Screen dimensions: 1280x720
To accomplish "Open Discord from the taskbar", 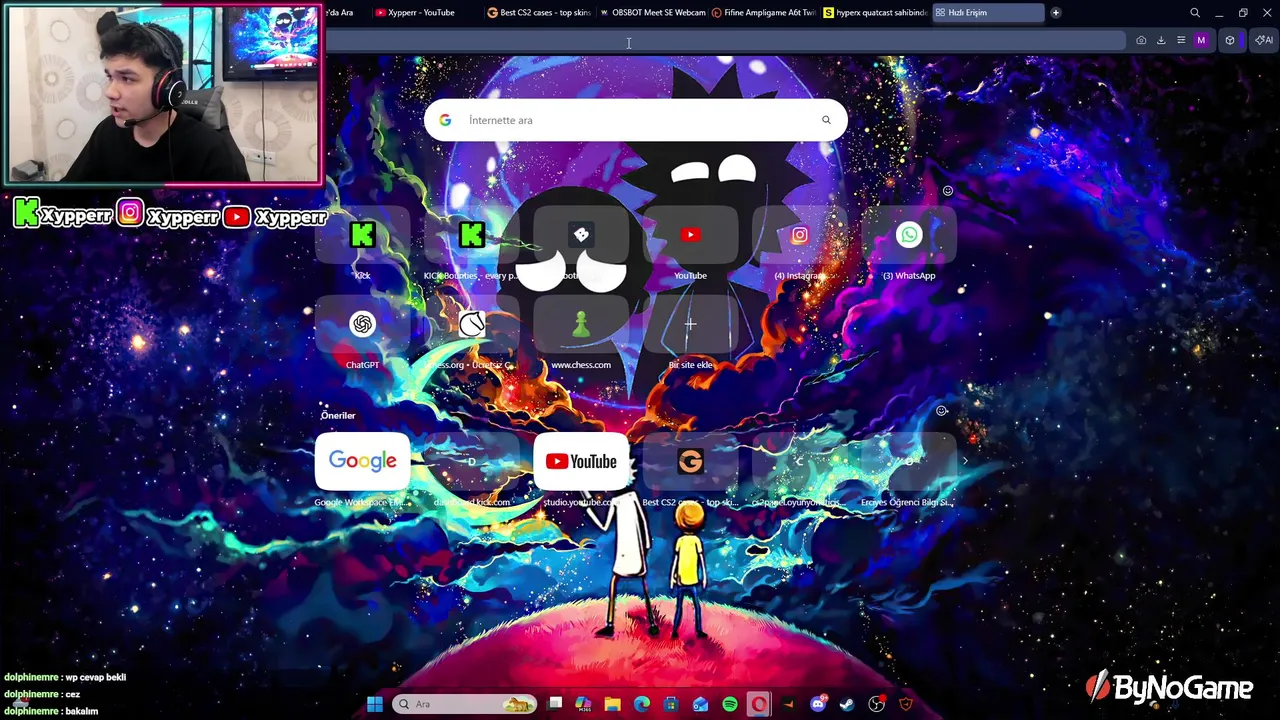I will (818, 704).
